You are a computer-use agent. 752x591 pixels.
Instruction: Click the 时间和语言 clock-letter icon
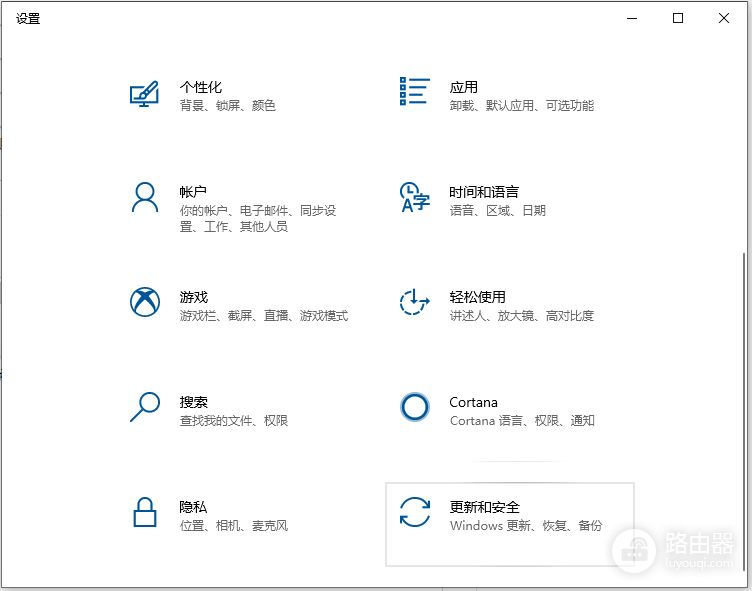(x=414, y=197)
